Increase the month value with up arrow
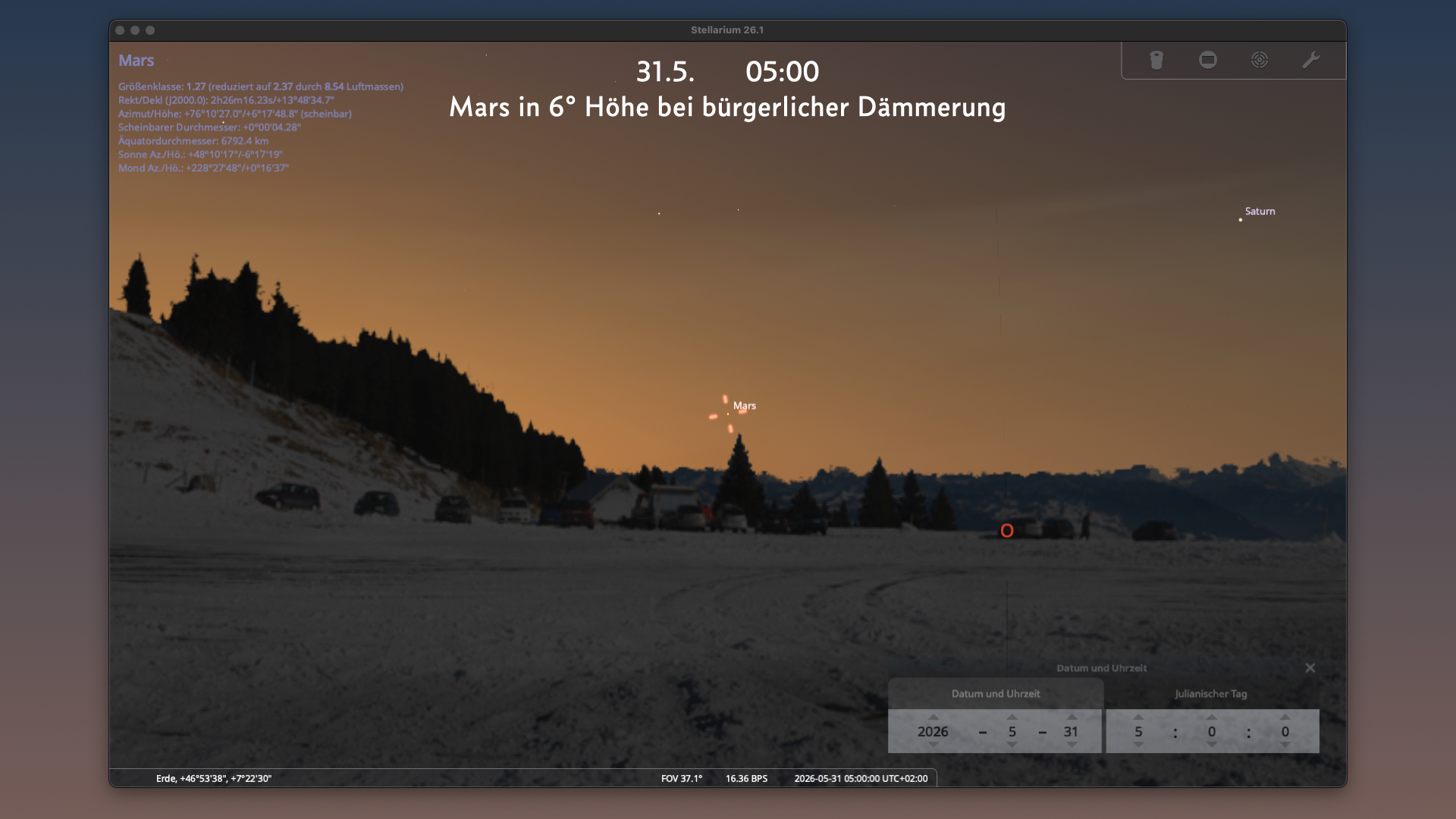 click(x=1012, y=717)
